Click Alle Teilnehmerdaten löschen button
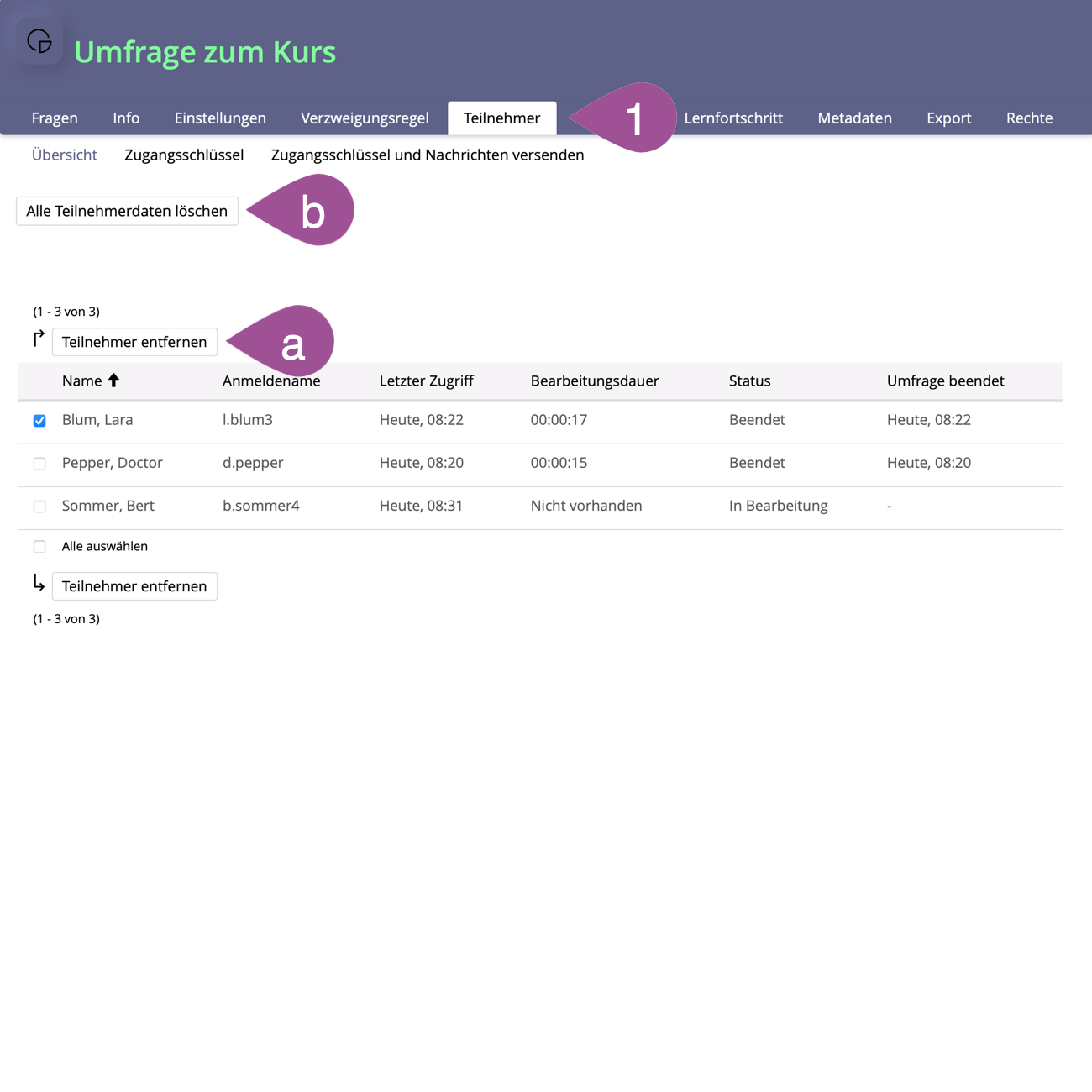Viewport: 1092px width, 1092px height. [x=127, y=212]
